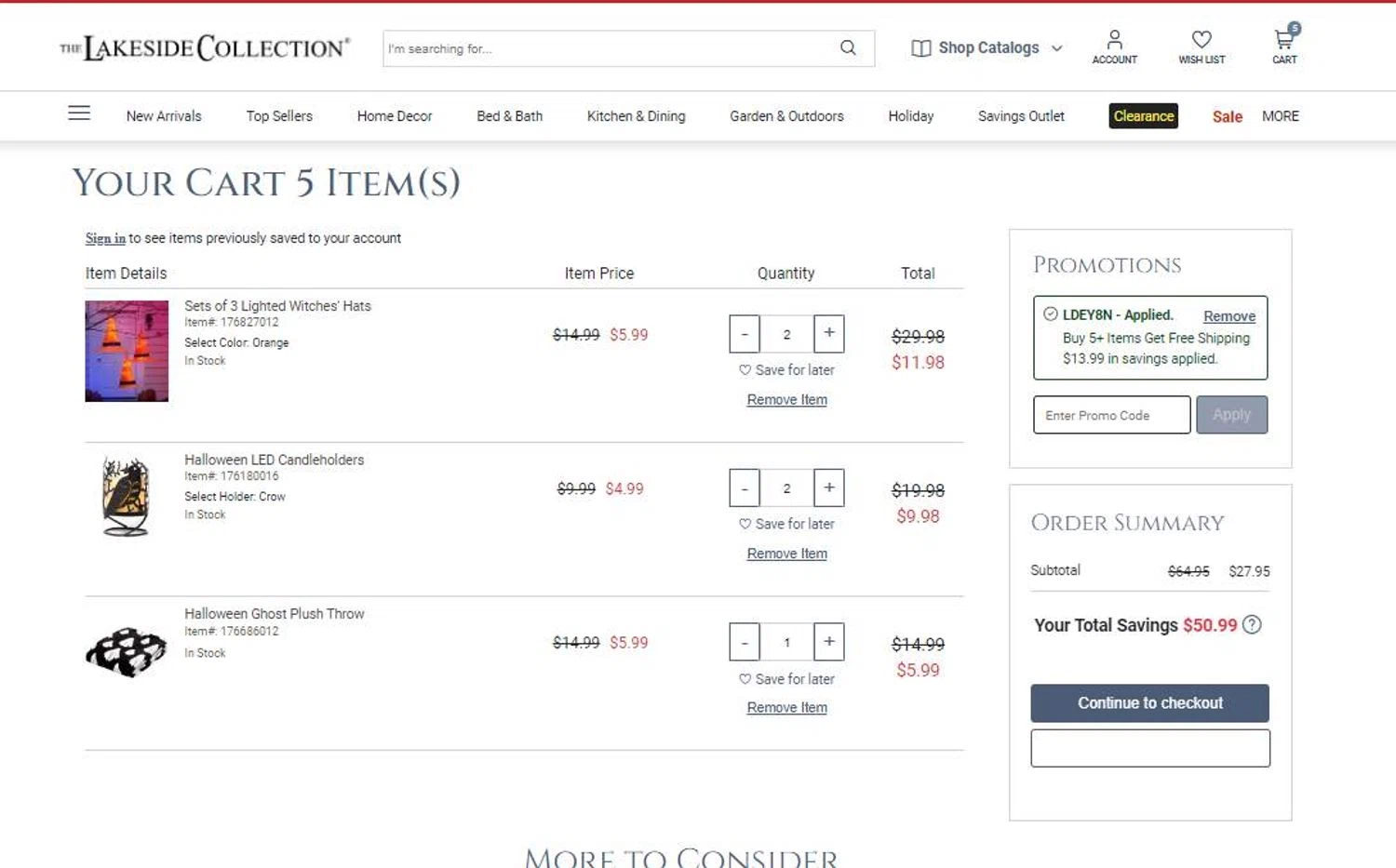Open Top Sellers menu
Viewport: 1396px width, 868px height.
point(279,116)
